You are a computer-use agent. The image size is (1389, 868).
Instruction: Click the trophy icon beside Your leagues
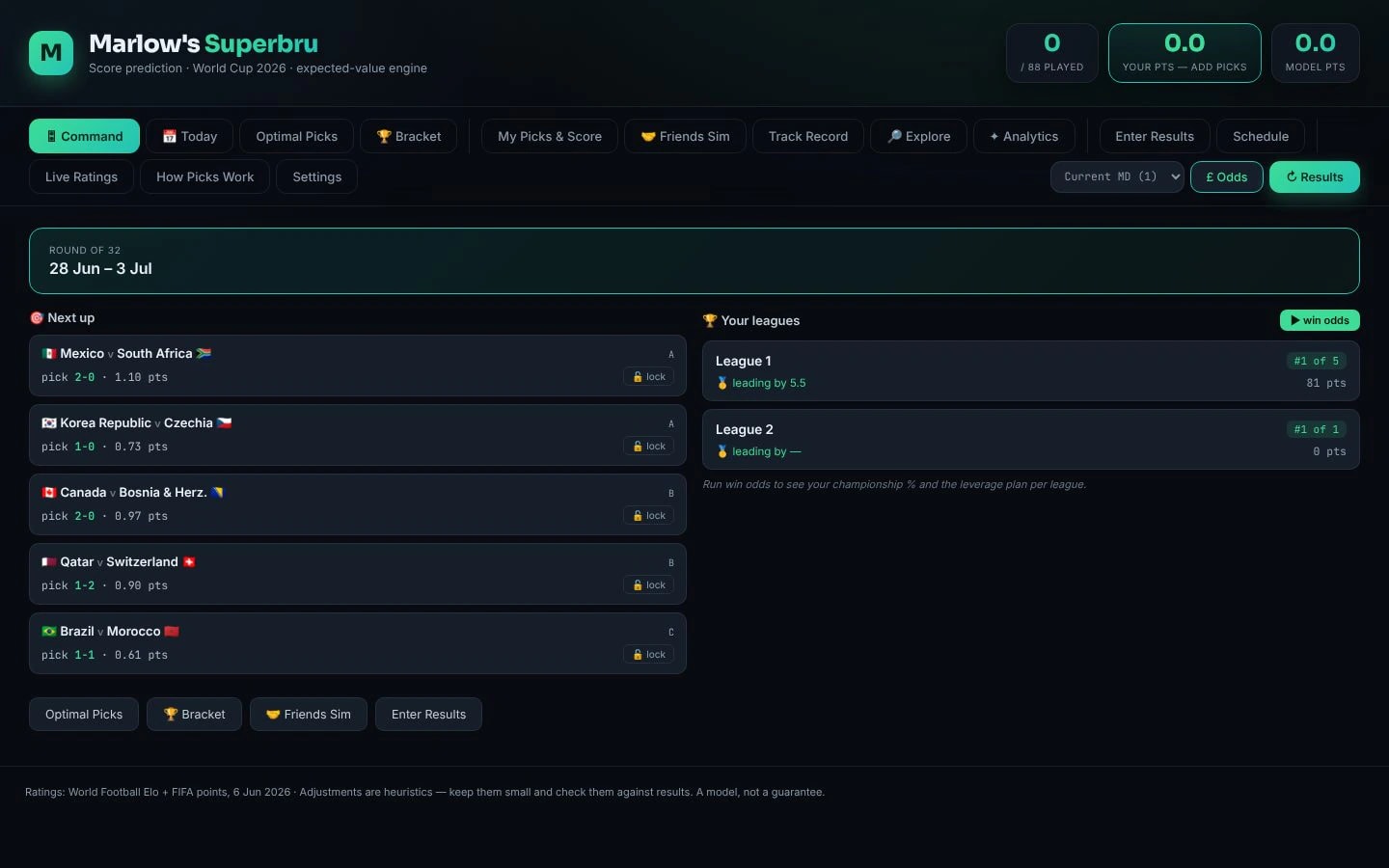[710, 321]
